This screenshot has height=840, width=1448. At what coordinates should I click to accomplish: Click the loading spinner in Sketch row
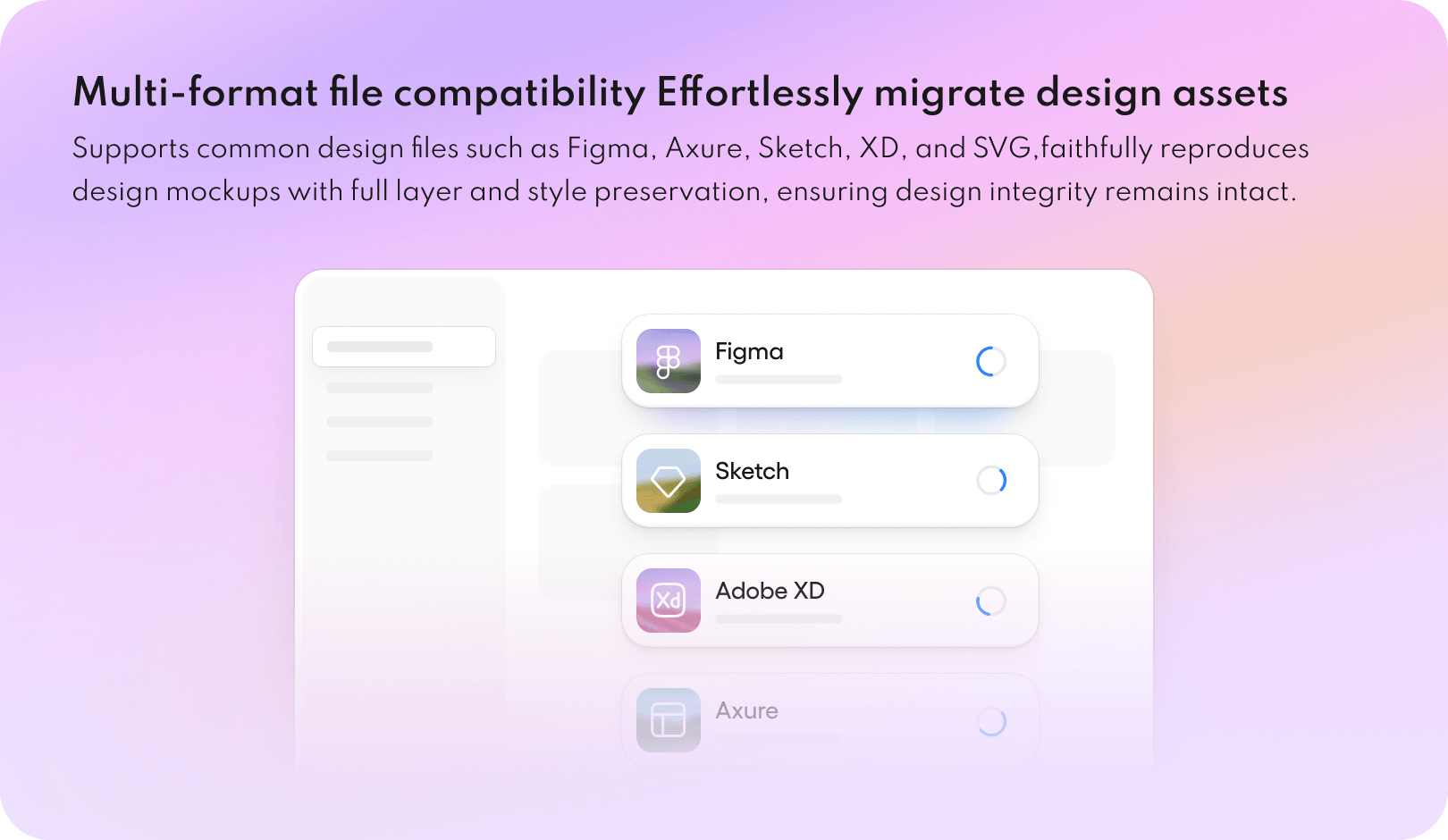pyautogui.click(x=990, y=481)
